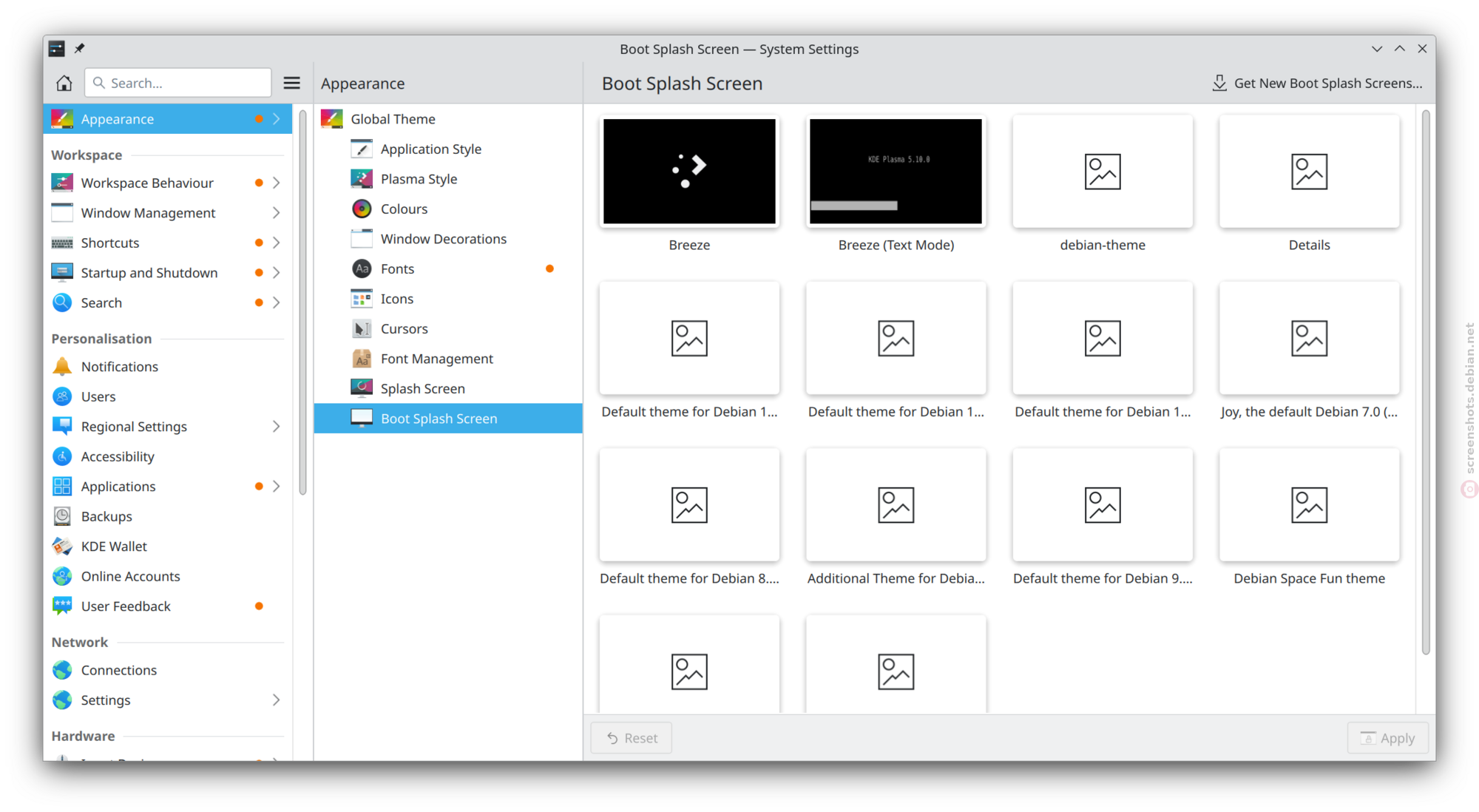Image resolution: width=1479 pixels, height=812 pixels.
Task: Click the Search input field
Action: [x=178, y=83]
